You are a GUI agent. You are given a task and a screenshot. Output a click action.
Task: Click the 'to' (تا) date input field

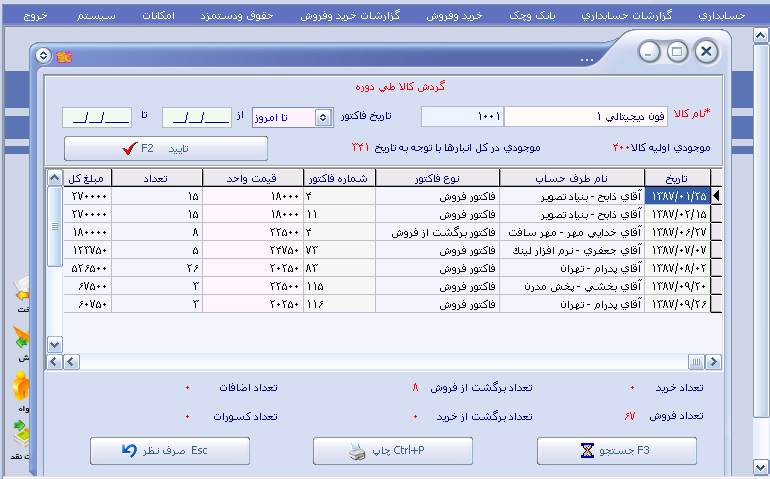[x=96, y=117]
